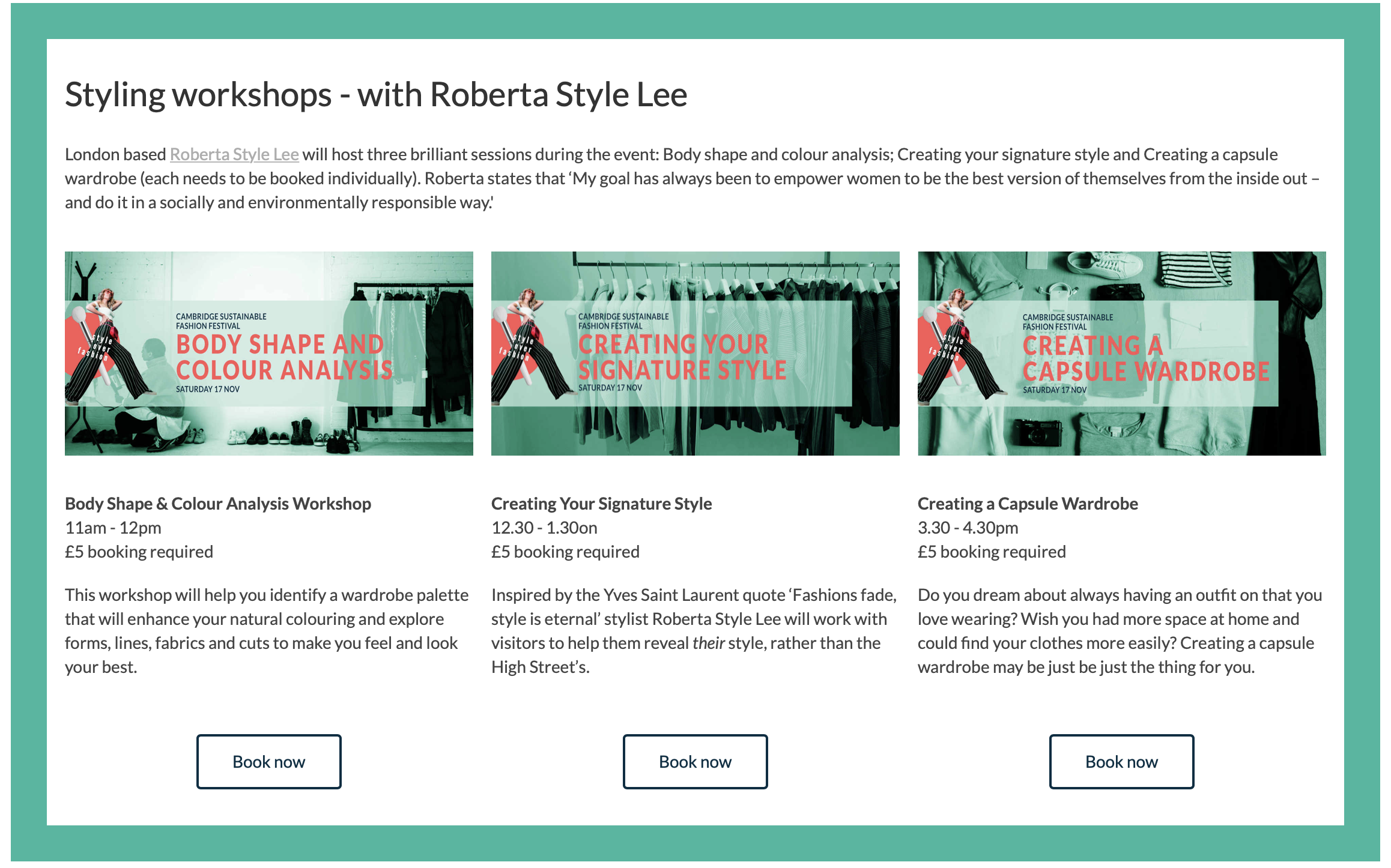Click the Styling workshops page heading
This screenshot has height=868, width=1391.
coord(376,95)
